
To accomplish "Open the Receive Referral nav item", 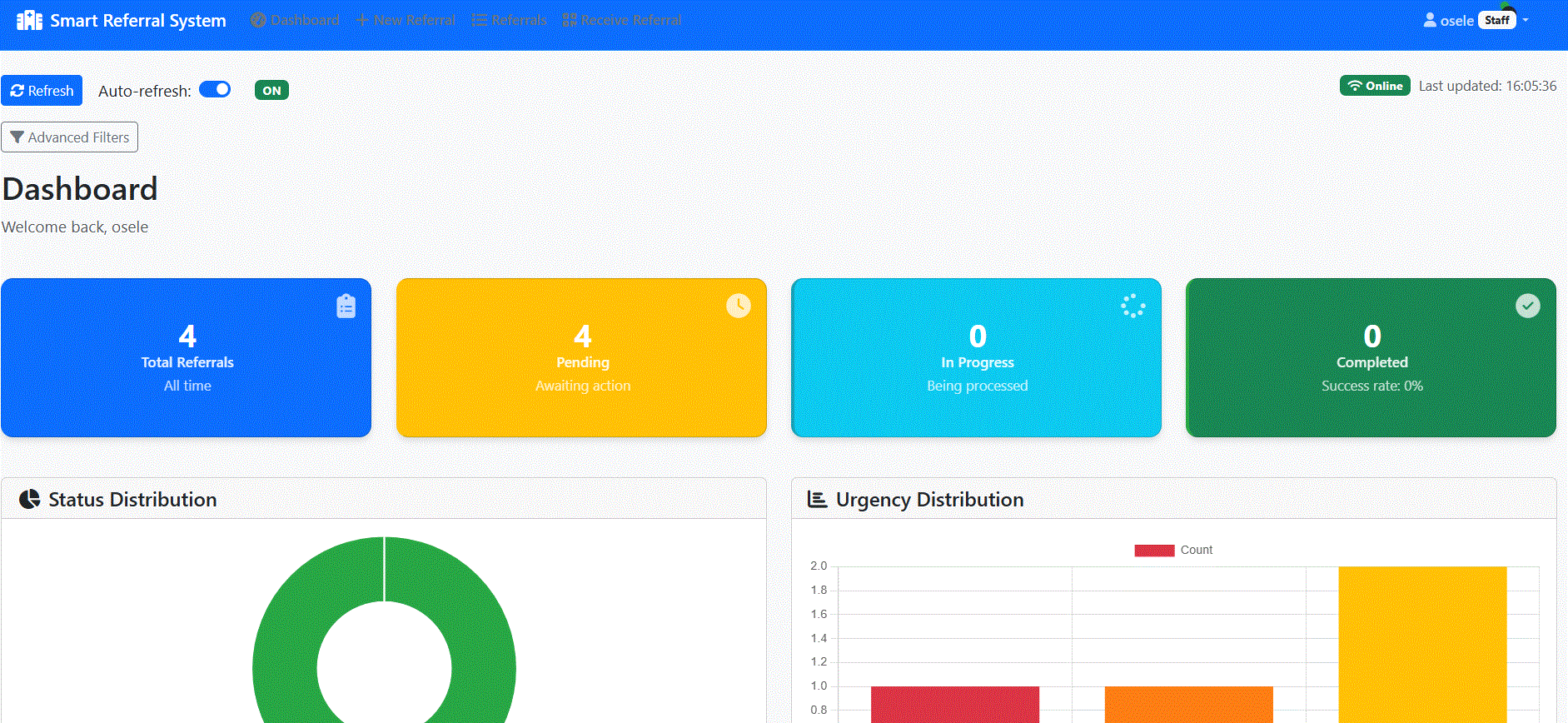I will 622,20.
